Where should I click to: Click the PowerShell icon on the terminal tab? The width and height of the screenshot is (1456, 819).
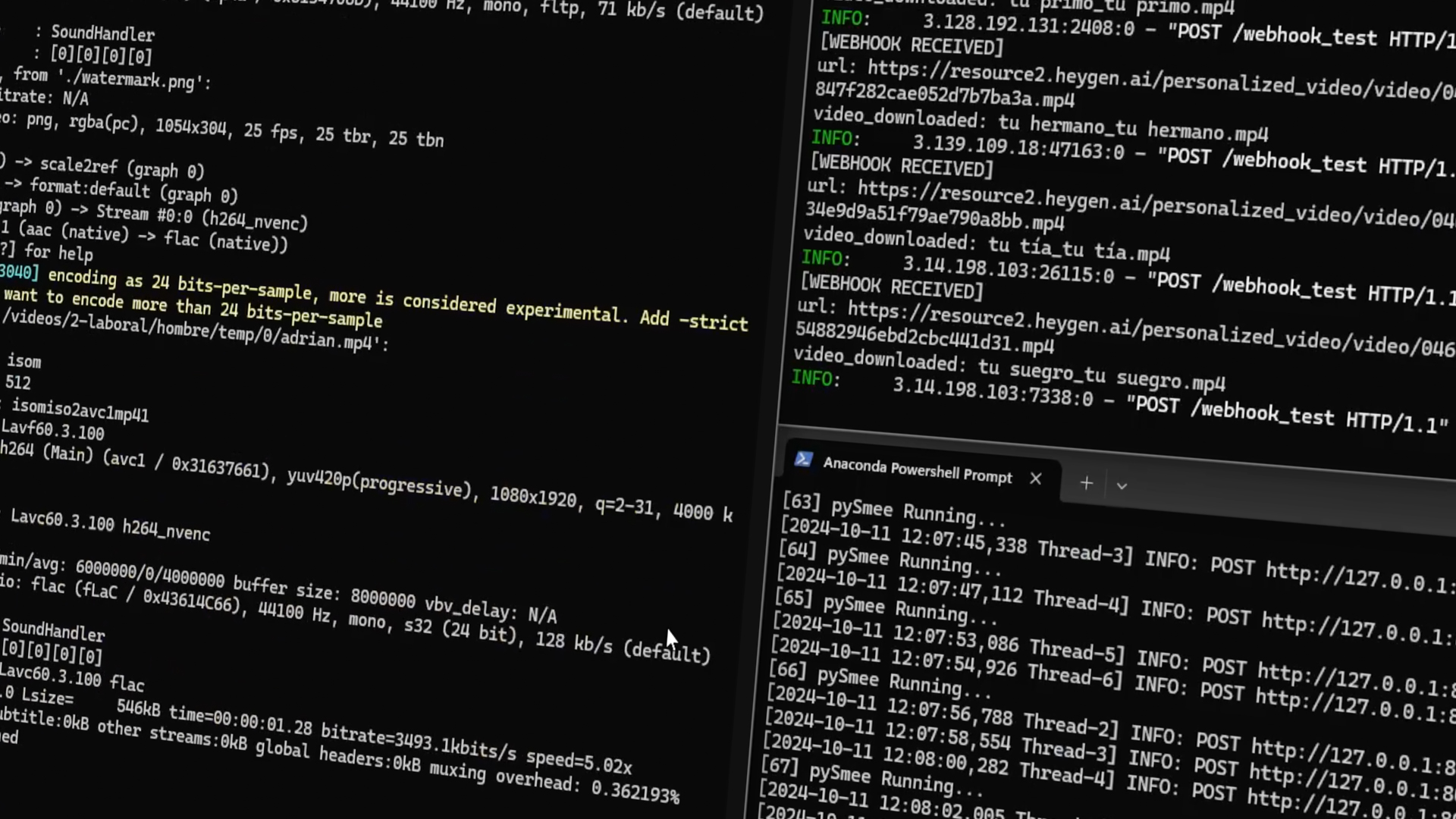pyautogui.click(x=803, y=460)
